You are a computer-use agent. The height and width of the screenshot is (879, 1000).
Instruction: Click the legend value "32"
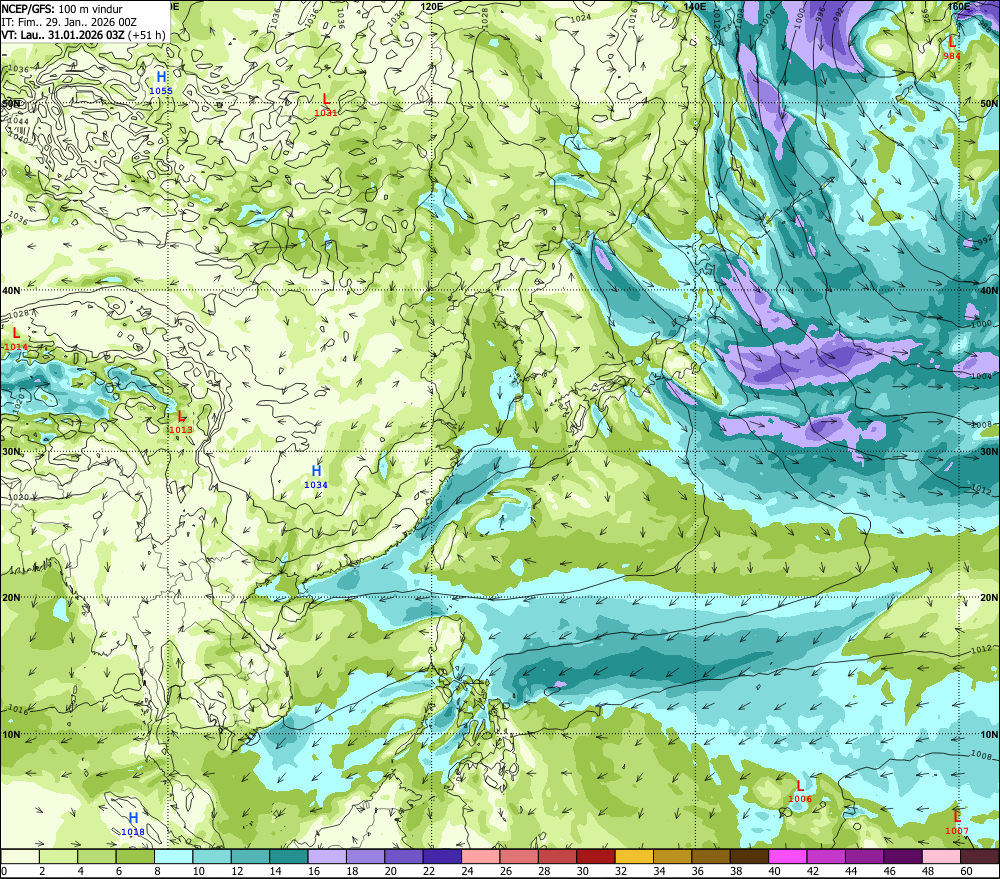[x=621, y=871]
